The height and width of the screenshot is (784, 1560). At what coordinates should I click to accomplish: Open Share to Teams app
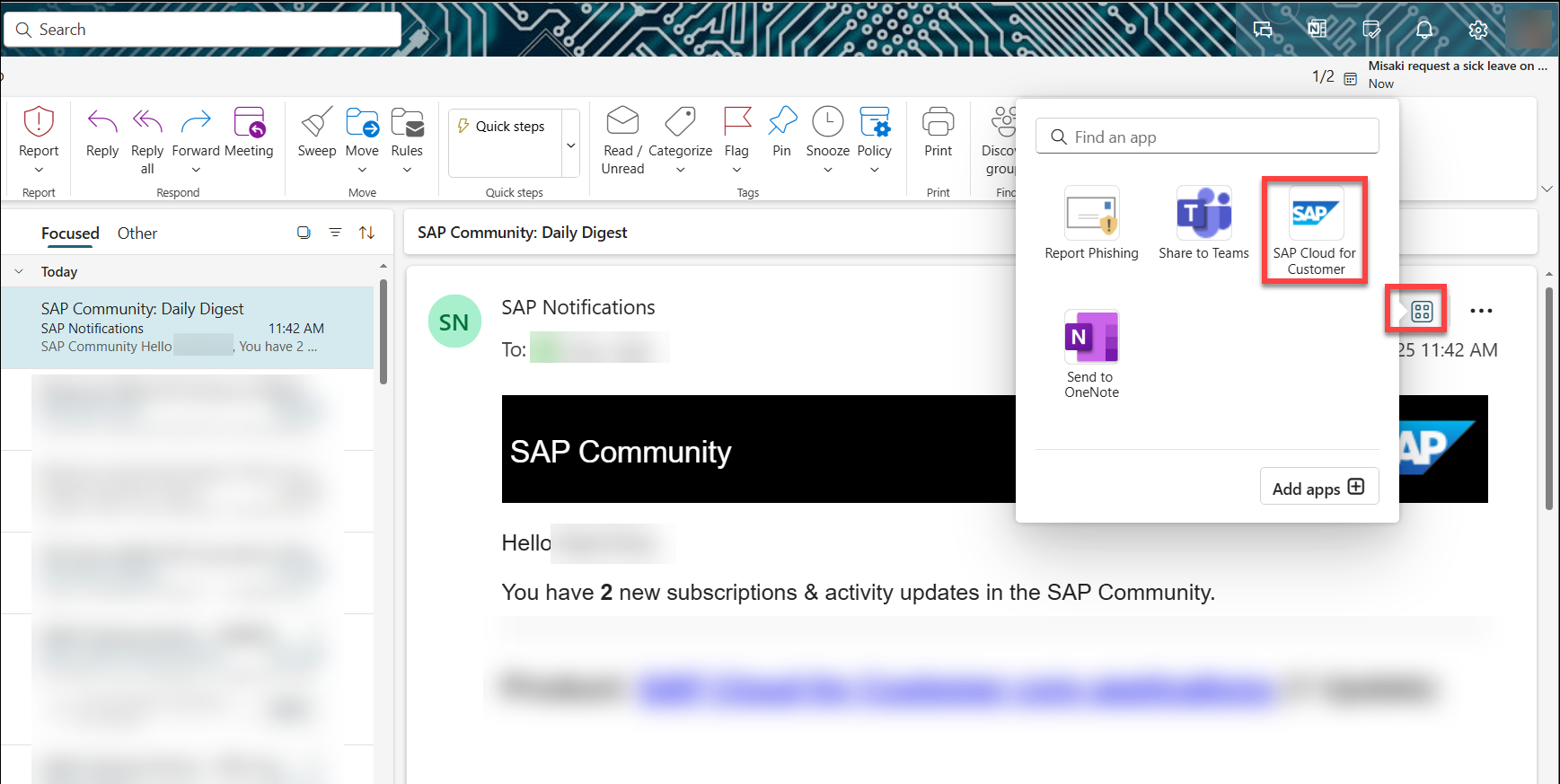(x=1203, y=224)
